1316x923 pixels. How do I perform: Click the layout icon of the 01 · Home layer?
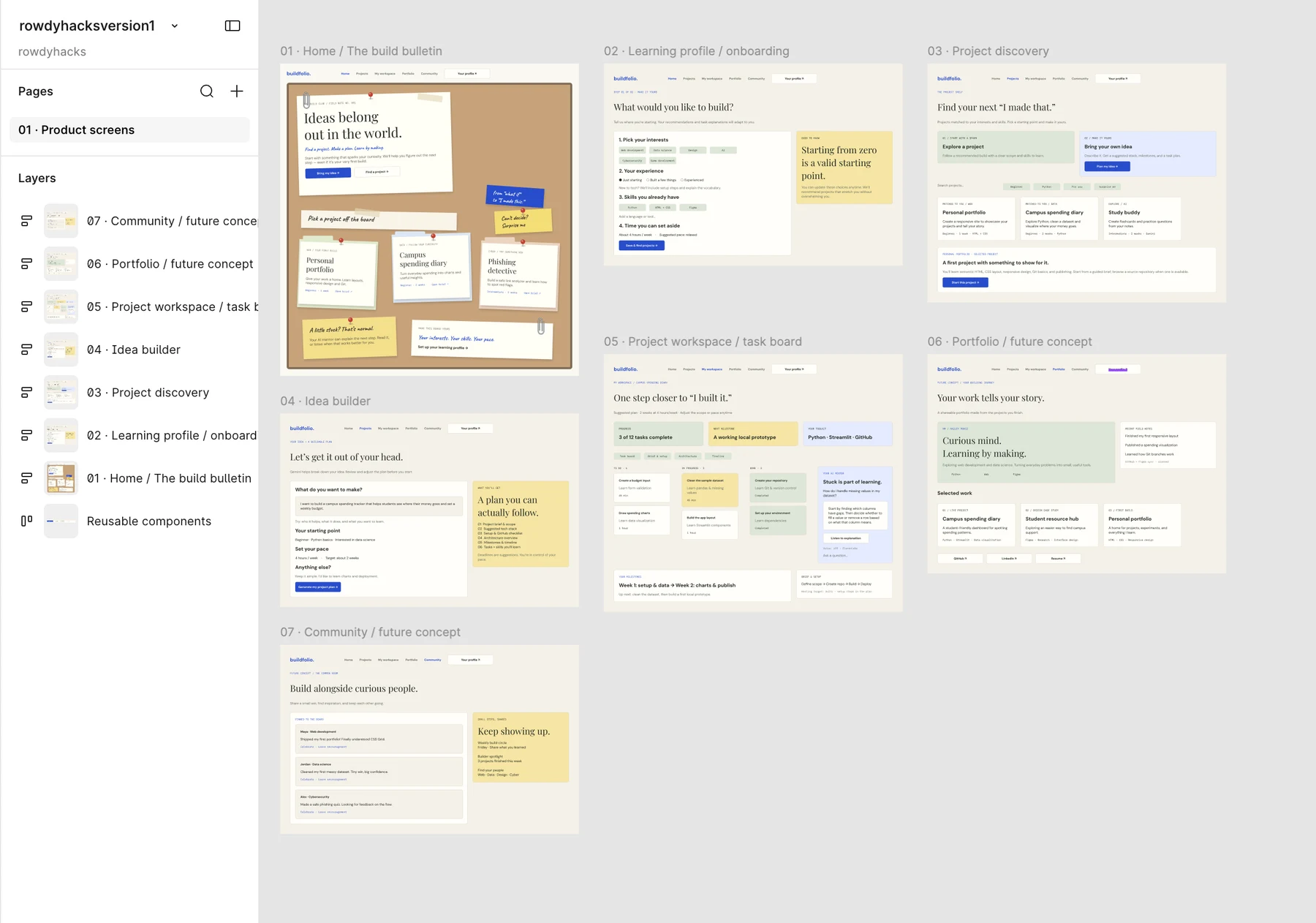click(x=26, y=478)
